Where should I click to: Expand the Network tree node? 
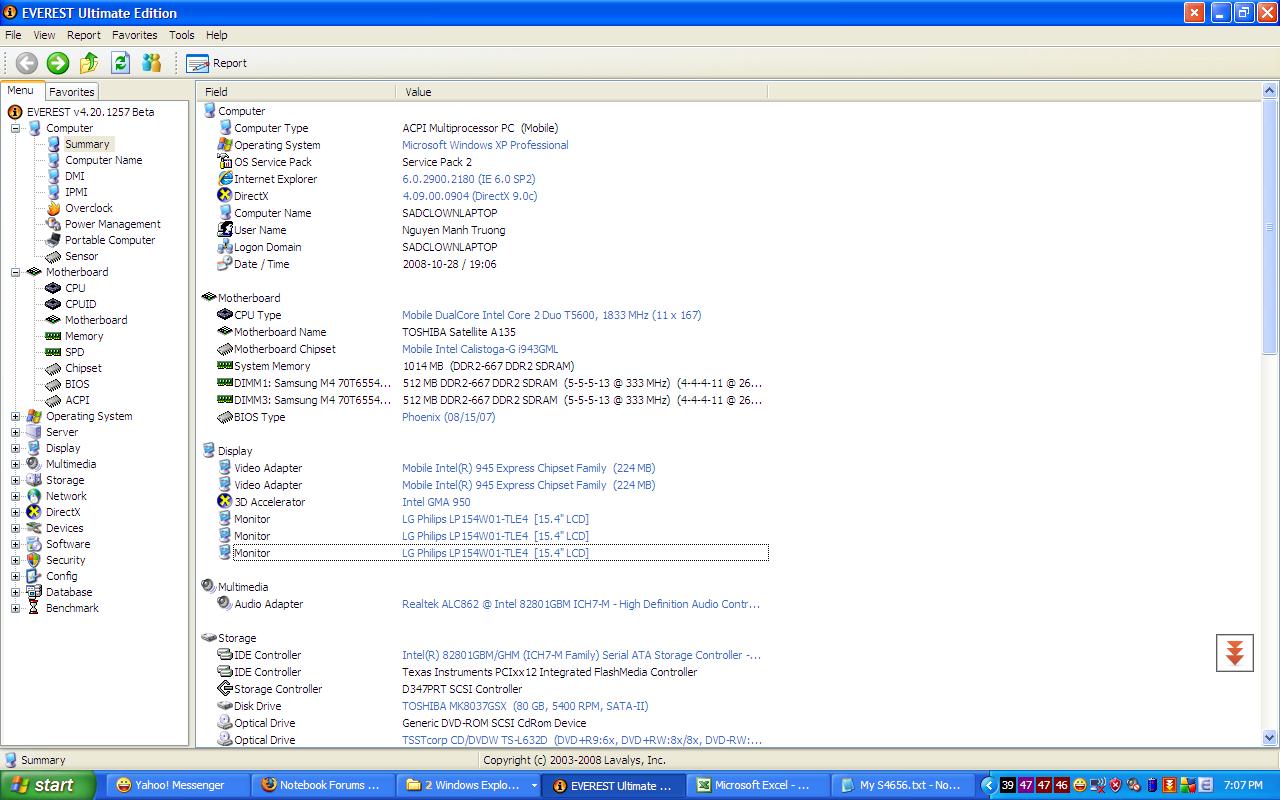(16, 496)
